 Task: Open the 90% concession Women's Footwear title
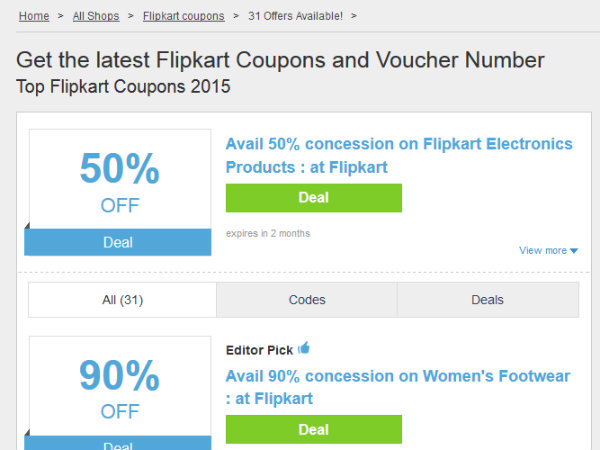(x=397, y=387)
